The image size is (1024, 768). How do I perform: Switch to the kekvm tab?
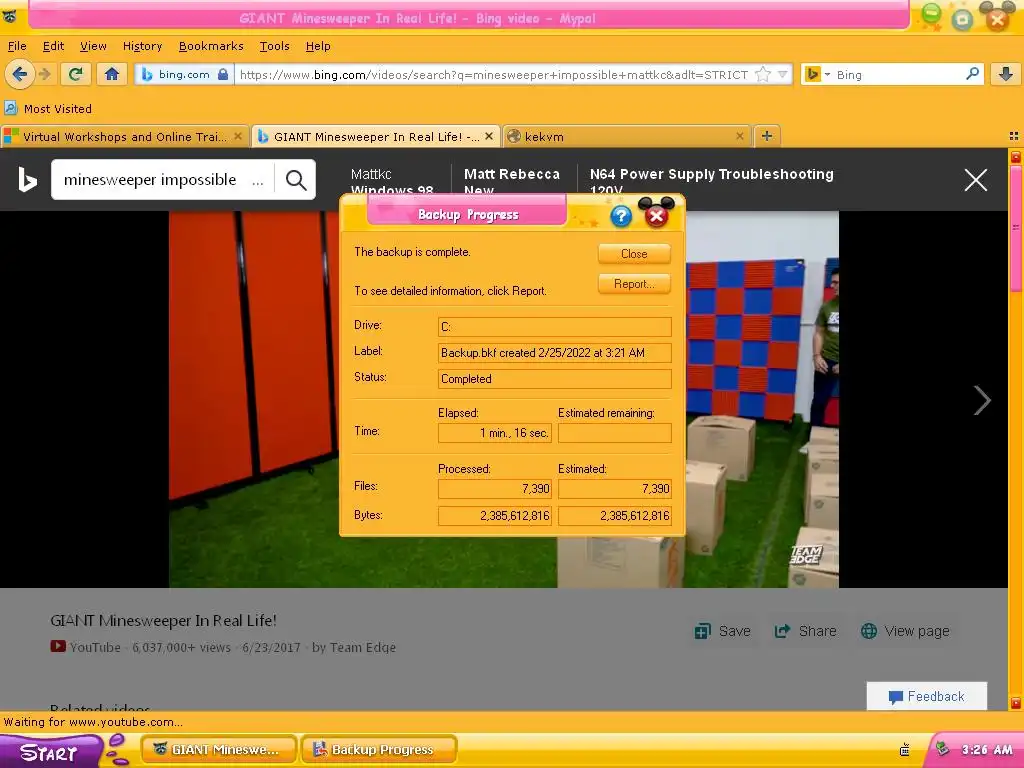coord(627,136)
